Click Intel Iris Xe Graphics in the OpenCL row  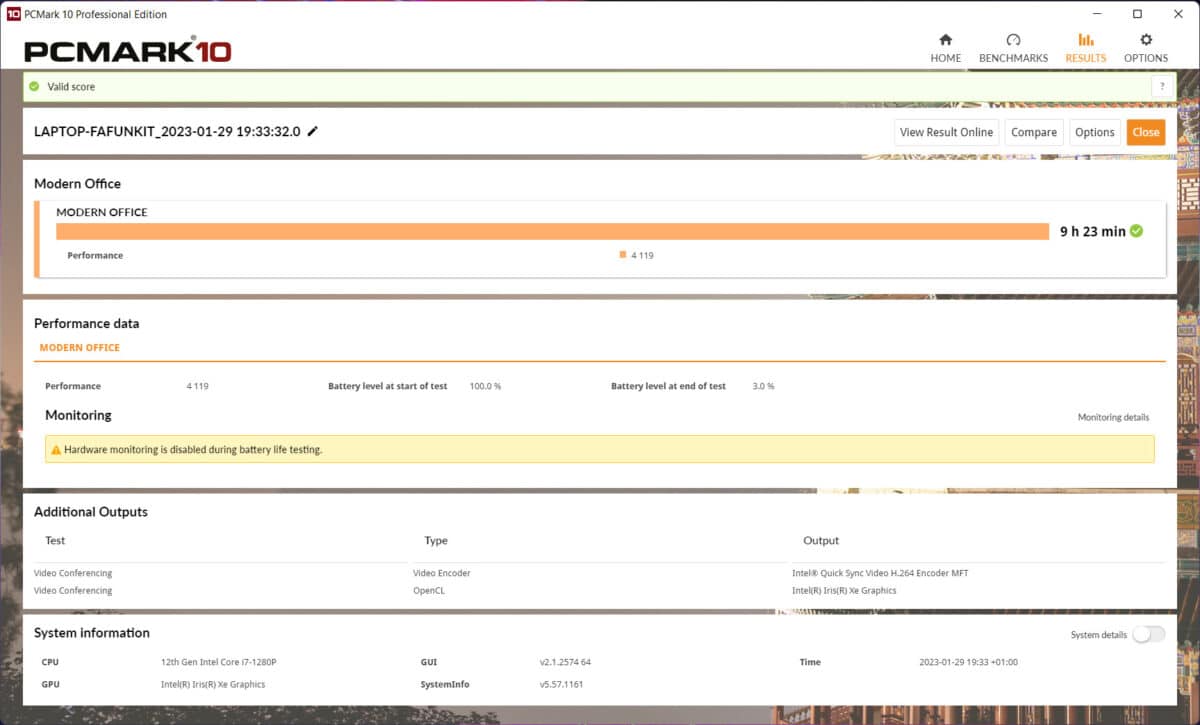tap(844, 590)
